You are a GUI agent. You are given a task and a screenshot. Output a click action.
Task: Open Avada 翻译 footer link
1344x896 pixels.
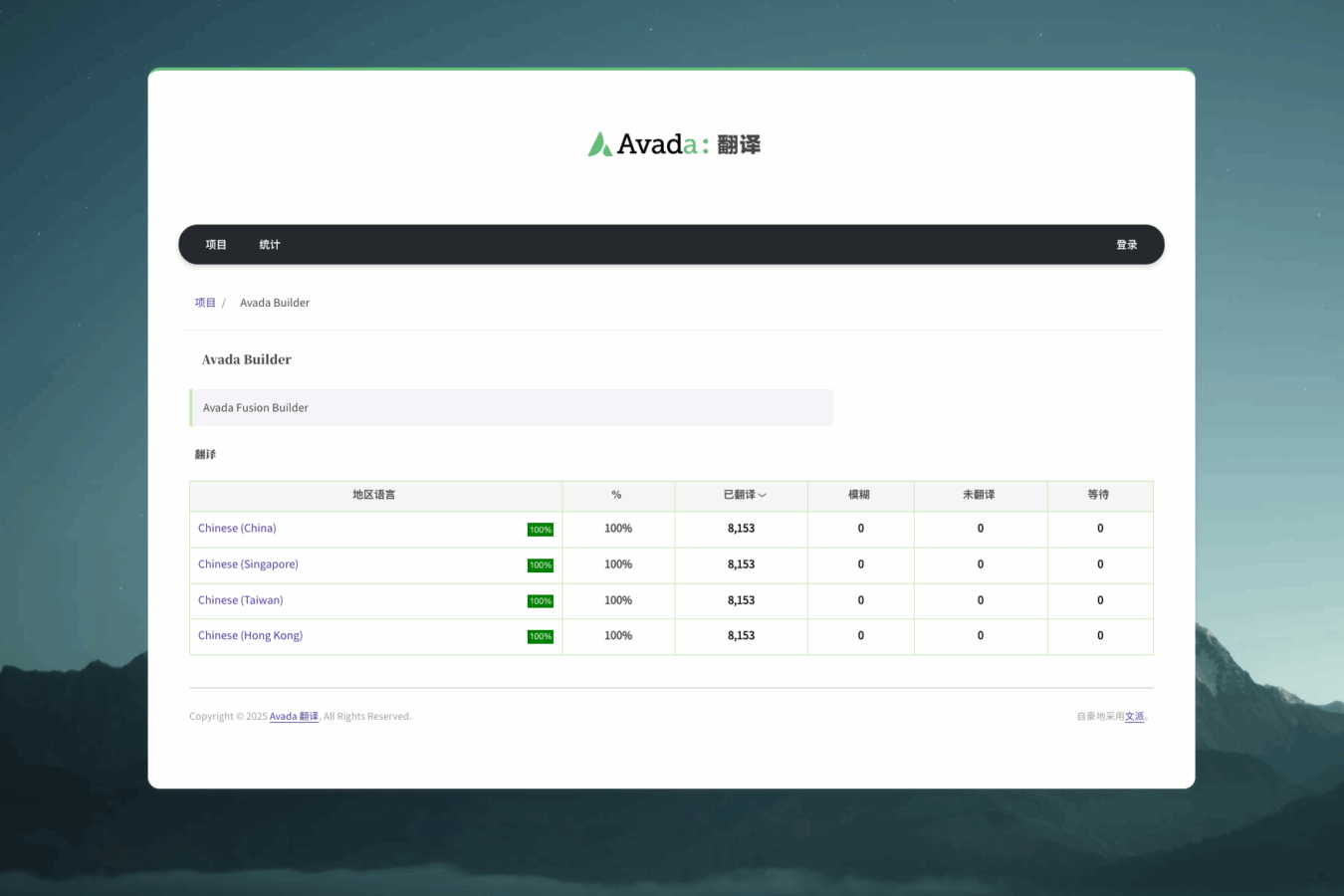pyautogui.click(x=294, y=717)
